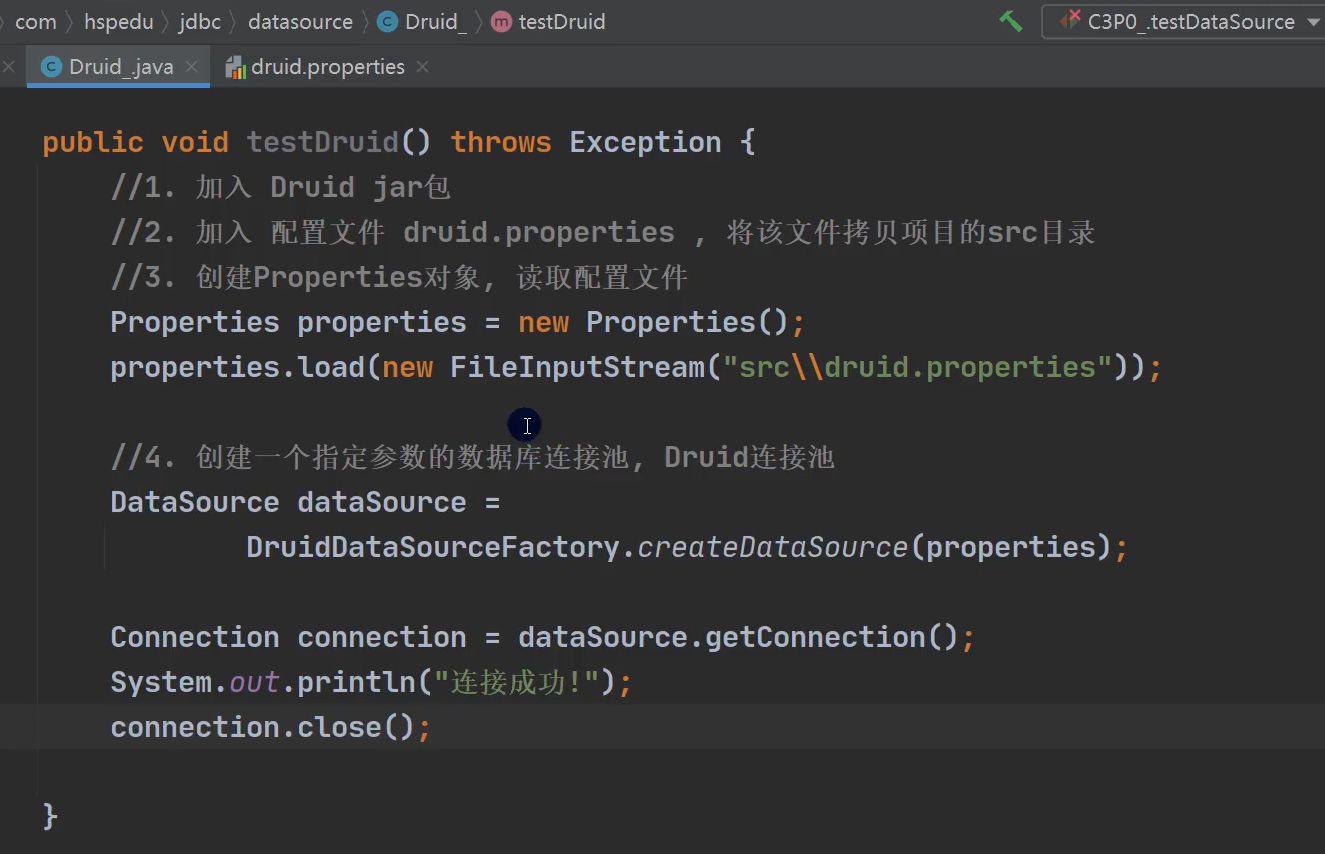Close the Druid_.java tab
This screenshot has height=854, width=1325.
click(192, 67)
